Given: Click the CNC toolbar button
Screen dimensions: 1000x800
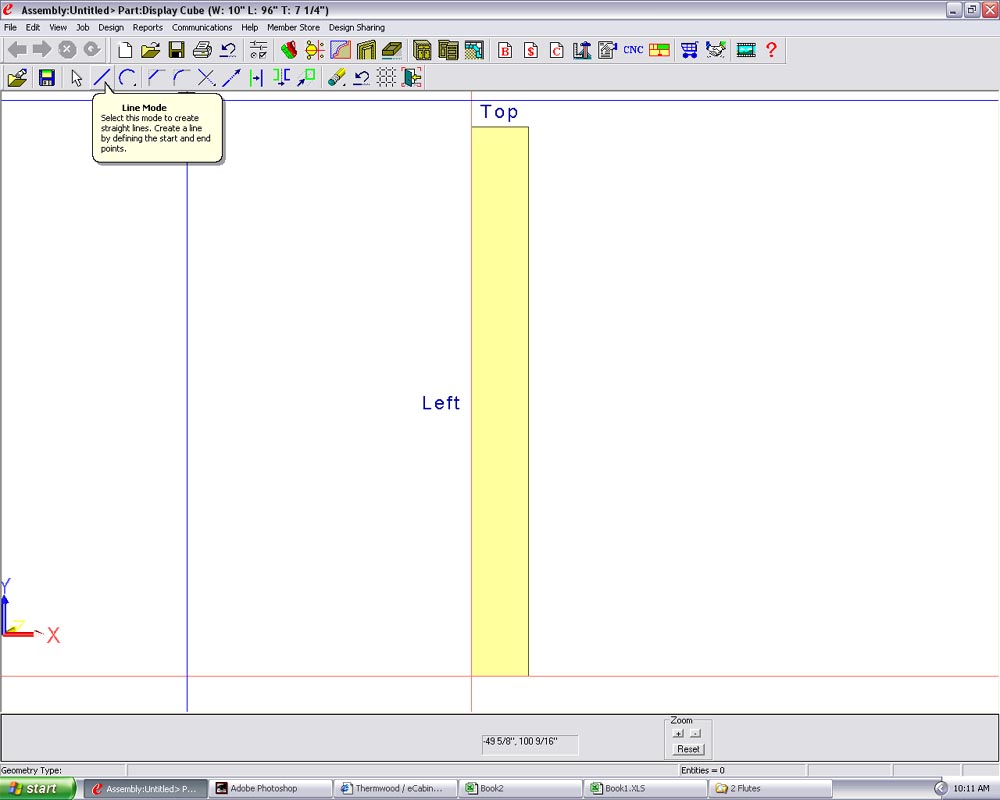Looking at the screenshot, I should (633, 50).
